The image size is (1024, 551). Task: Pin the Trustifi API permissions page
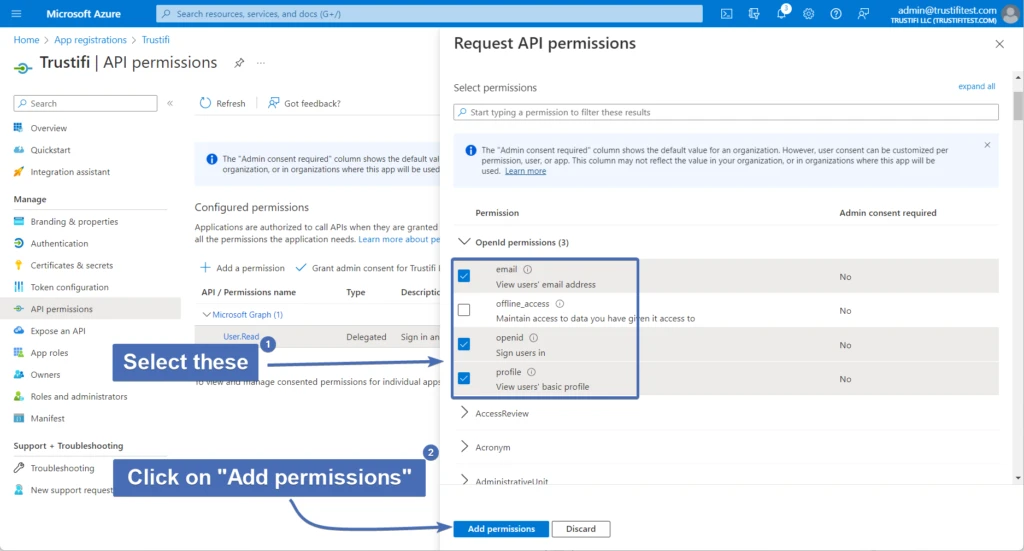239,63
